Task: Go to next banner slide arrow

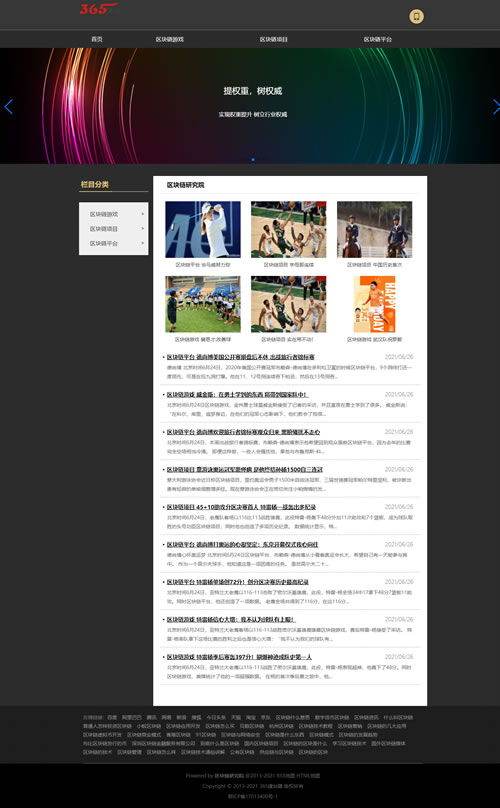Action: (495, 107)
